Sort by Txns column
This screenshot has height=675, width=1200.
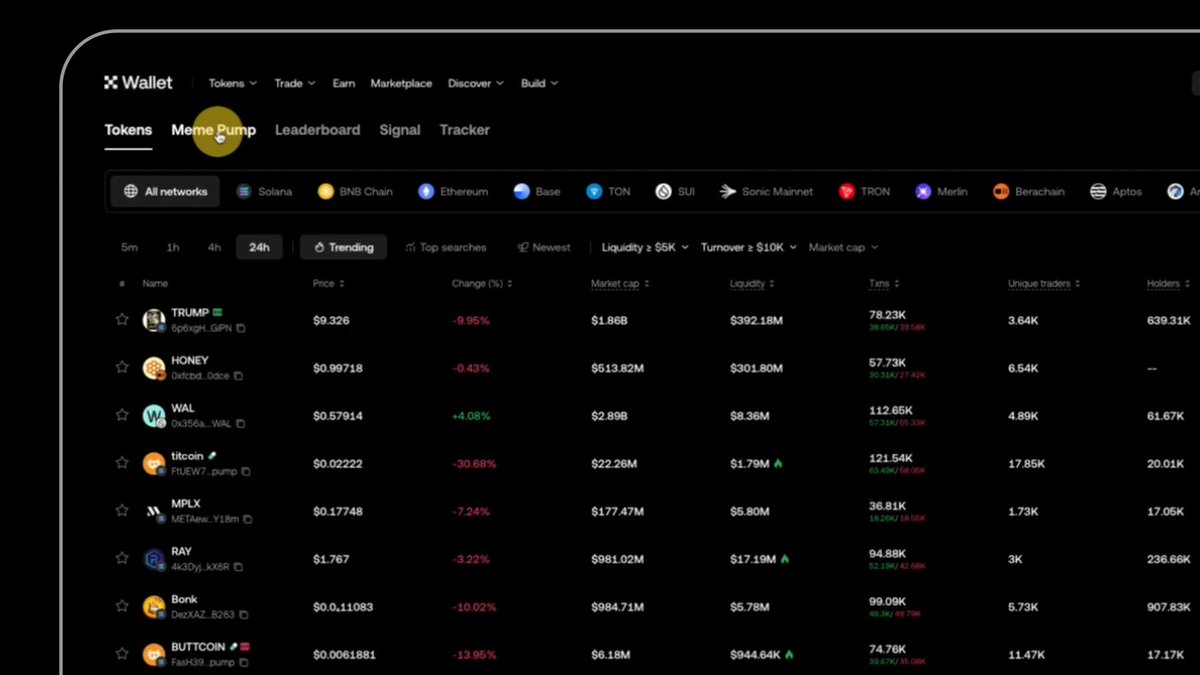click(884, 284)
